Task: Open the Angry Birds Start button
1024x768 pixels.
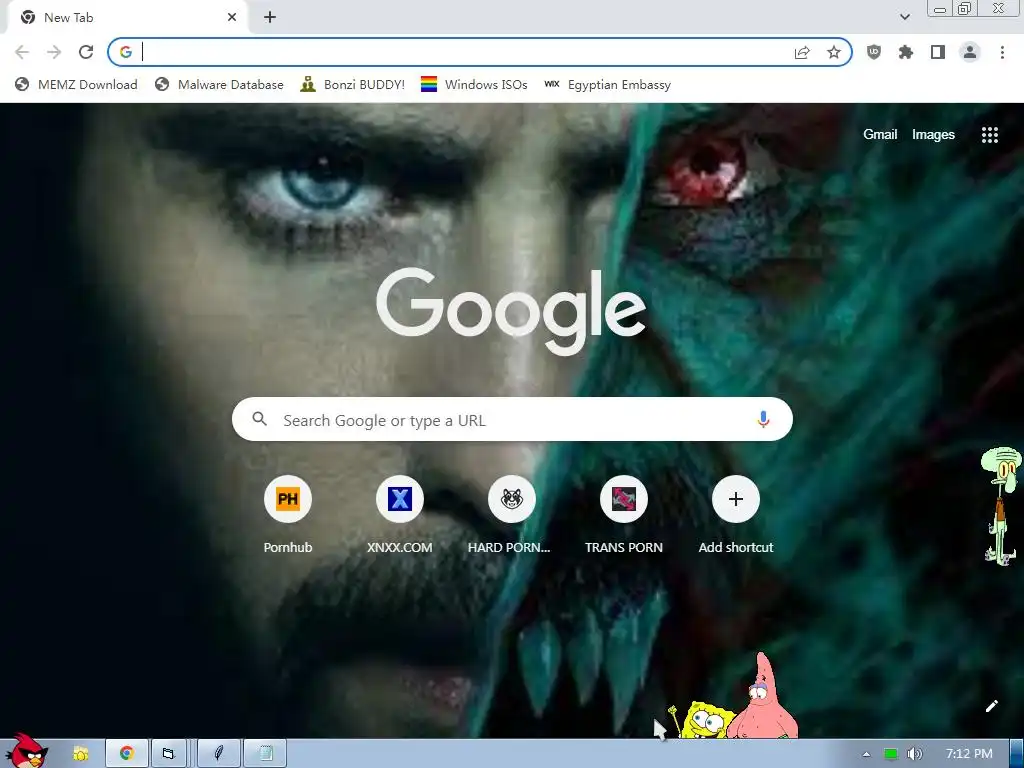Action: (26, 751)
